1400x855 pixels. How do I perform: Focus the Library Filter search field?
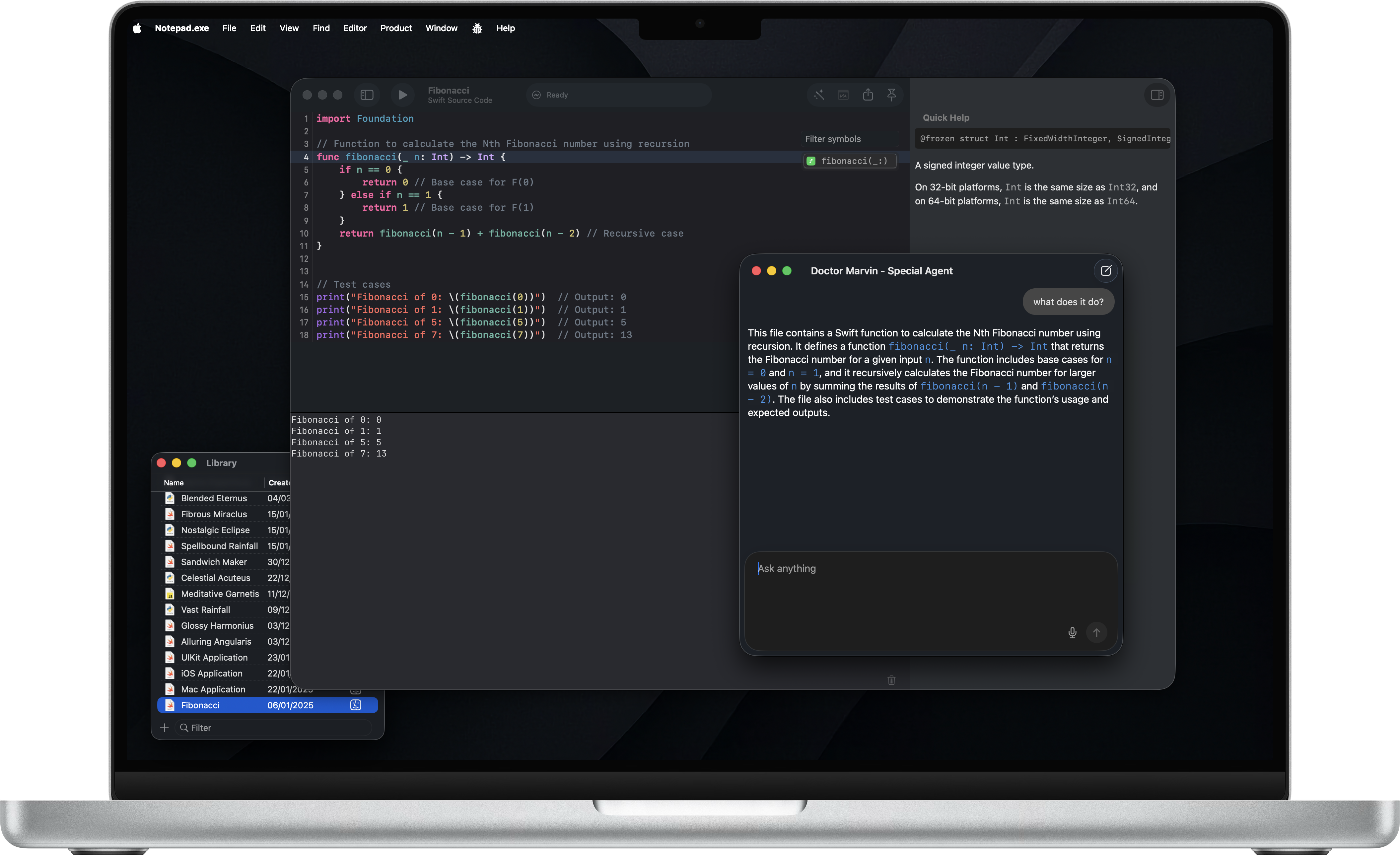[x=274, y=728]
